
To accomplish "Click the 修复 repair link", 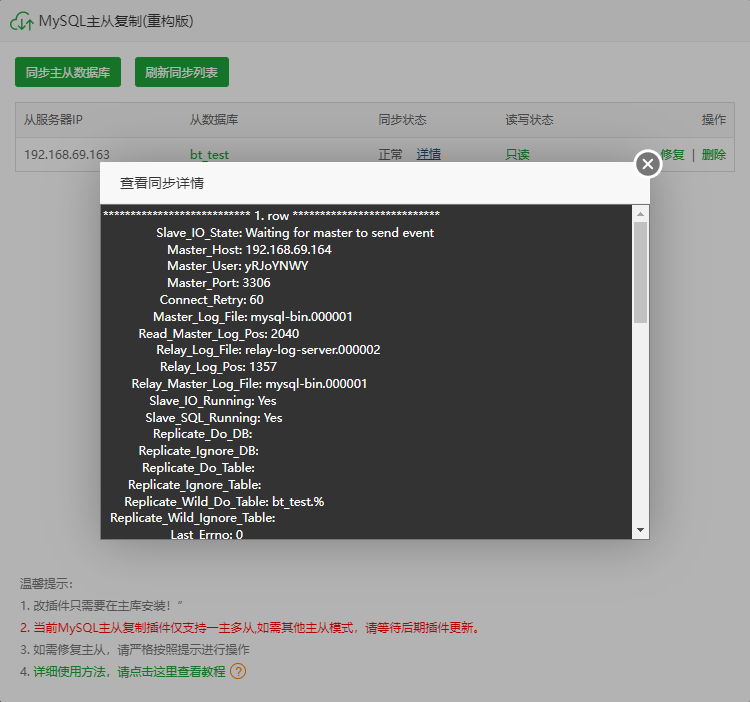I will point(672,154).
